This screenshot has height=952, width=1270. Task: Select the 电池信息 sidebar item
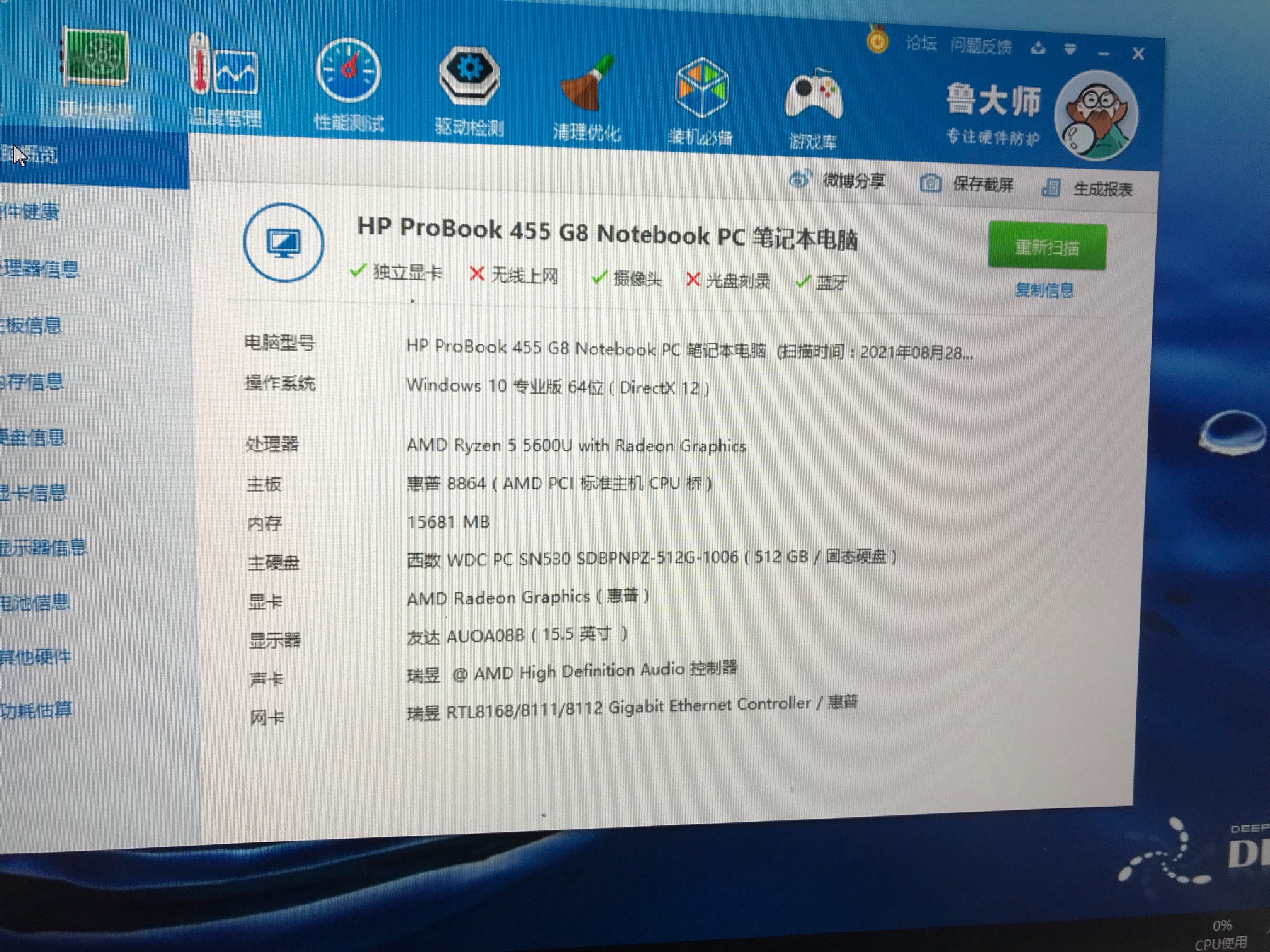click(35, 603)
